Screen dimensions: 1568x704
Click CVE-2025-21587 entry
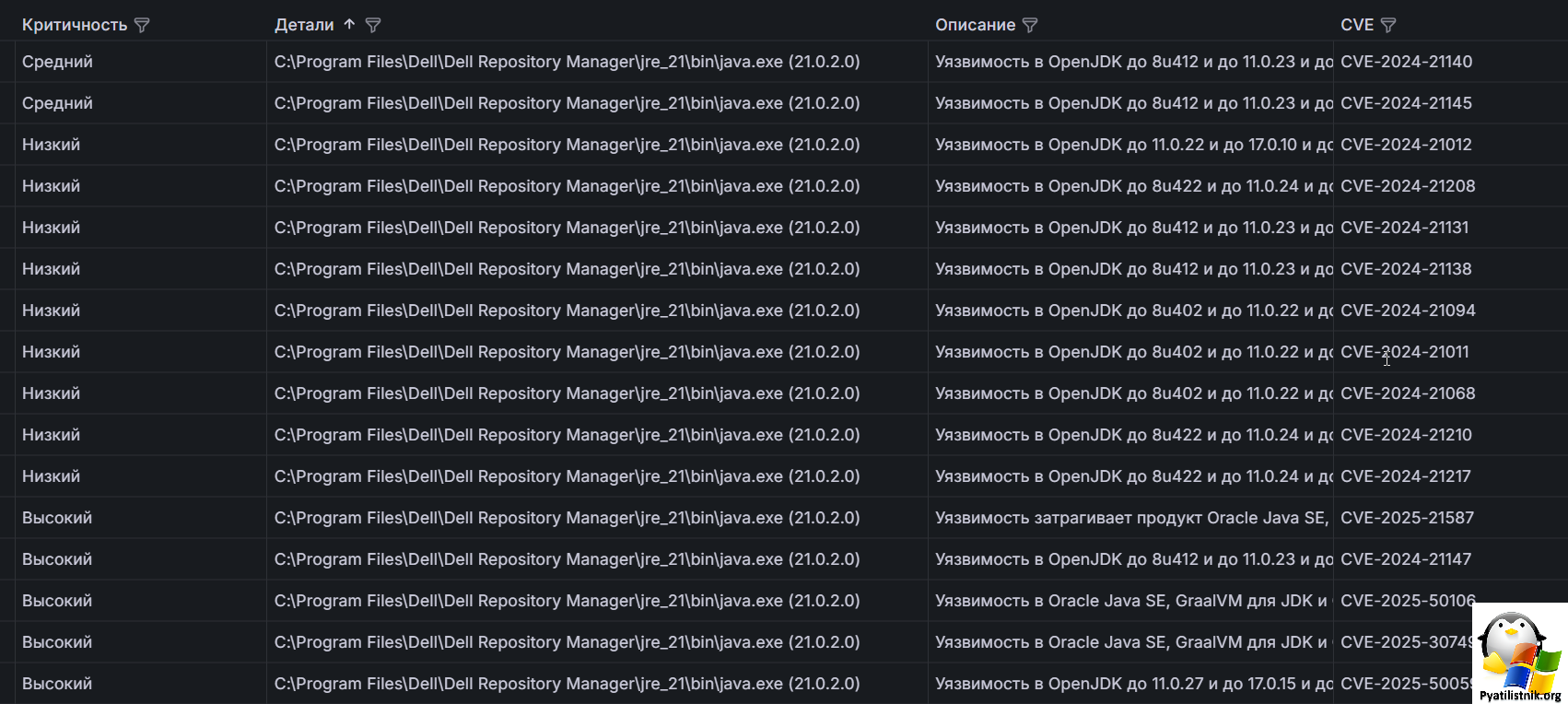(1407, 518)
